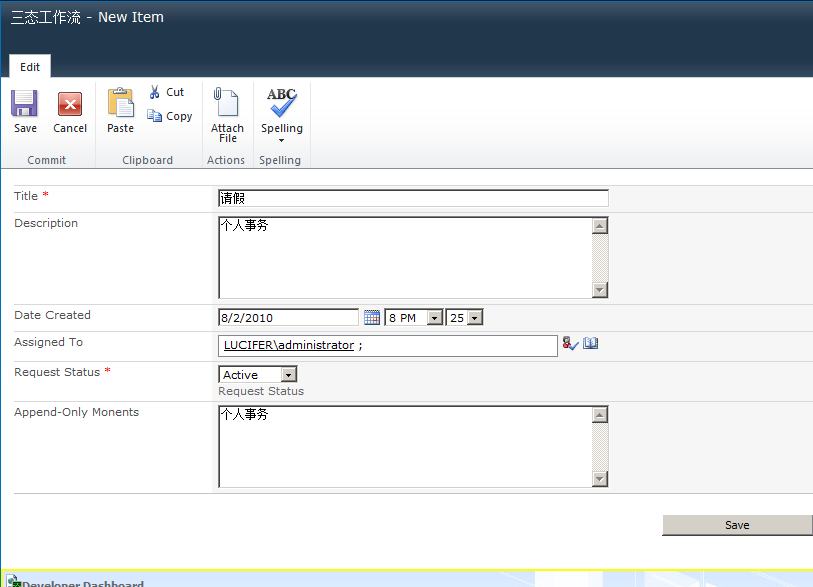Image resolution: width=813 pixels, height=587 pixels.
Task: Open the Browse address book icon
Action: click(x=591, y=343)
